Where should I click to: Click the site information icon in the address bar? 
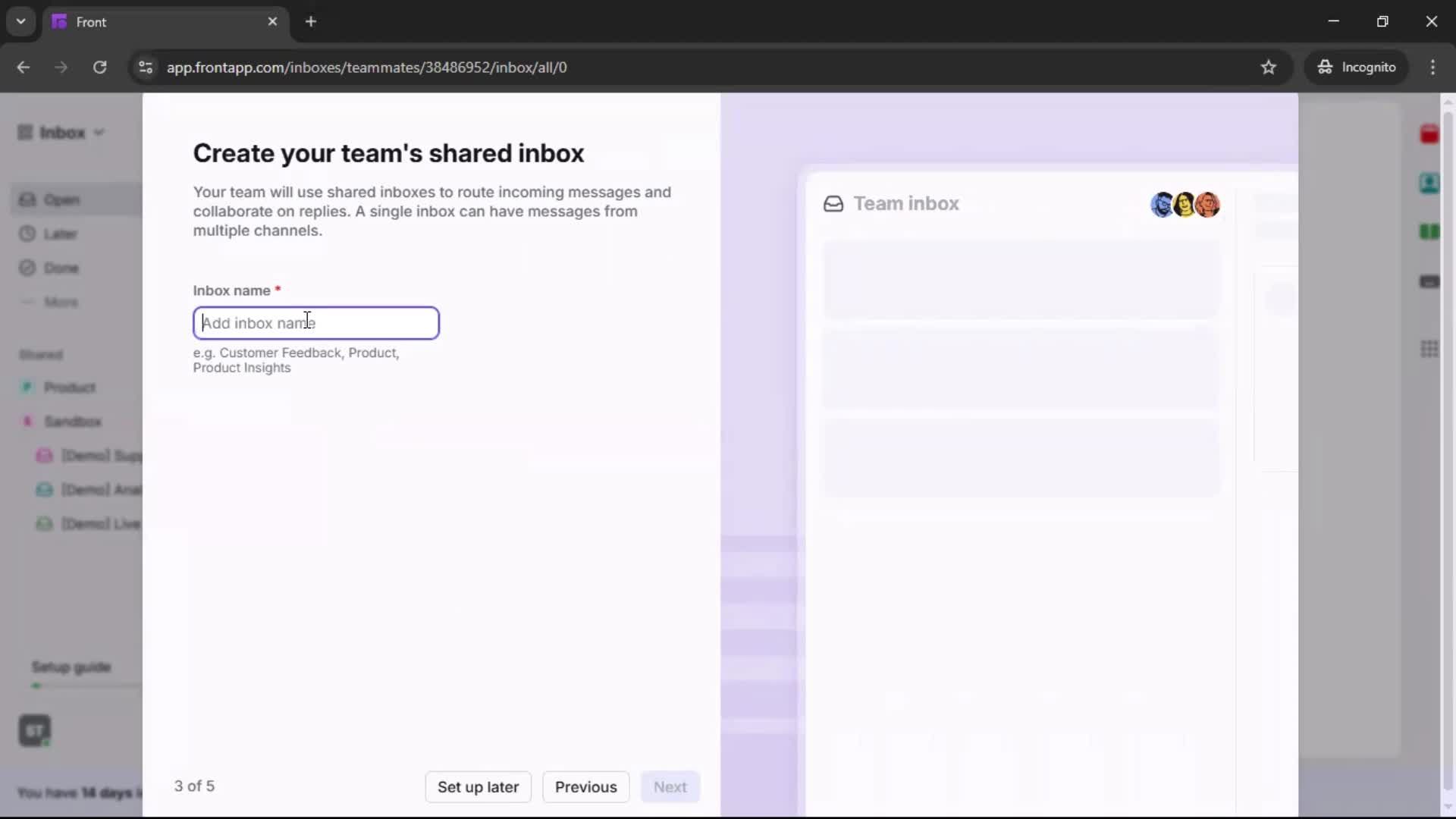click(145, 67)
